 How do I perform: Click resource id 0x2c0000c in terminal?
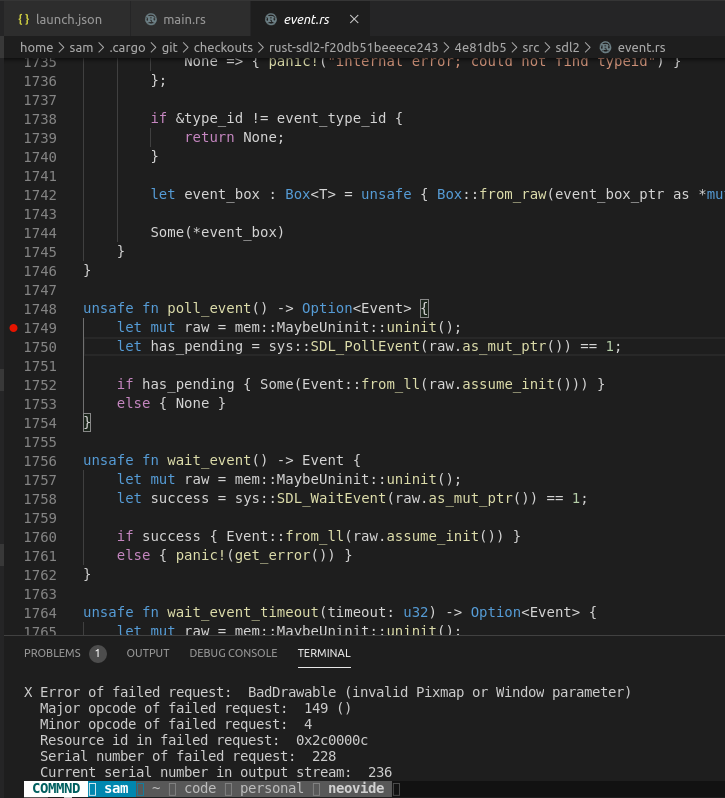click(x=332, y=740)
